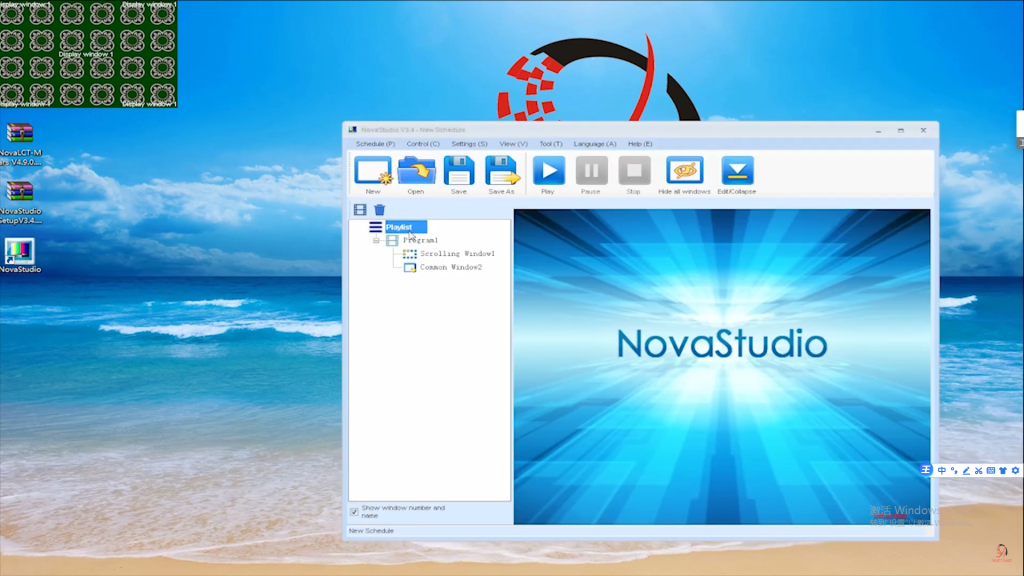1024x576 pixels.
Task: Click the pencil icon on the IME bar
Action: point(966,470)
